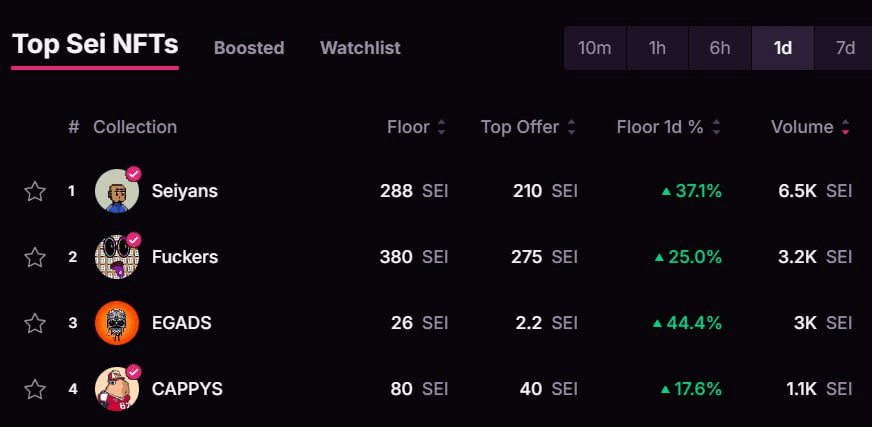Screen dimensions: 872x427
Task: Click the CAPPYS verified checkmark badge
Action: pyautogui.click(x=133, y=371)
